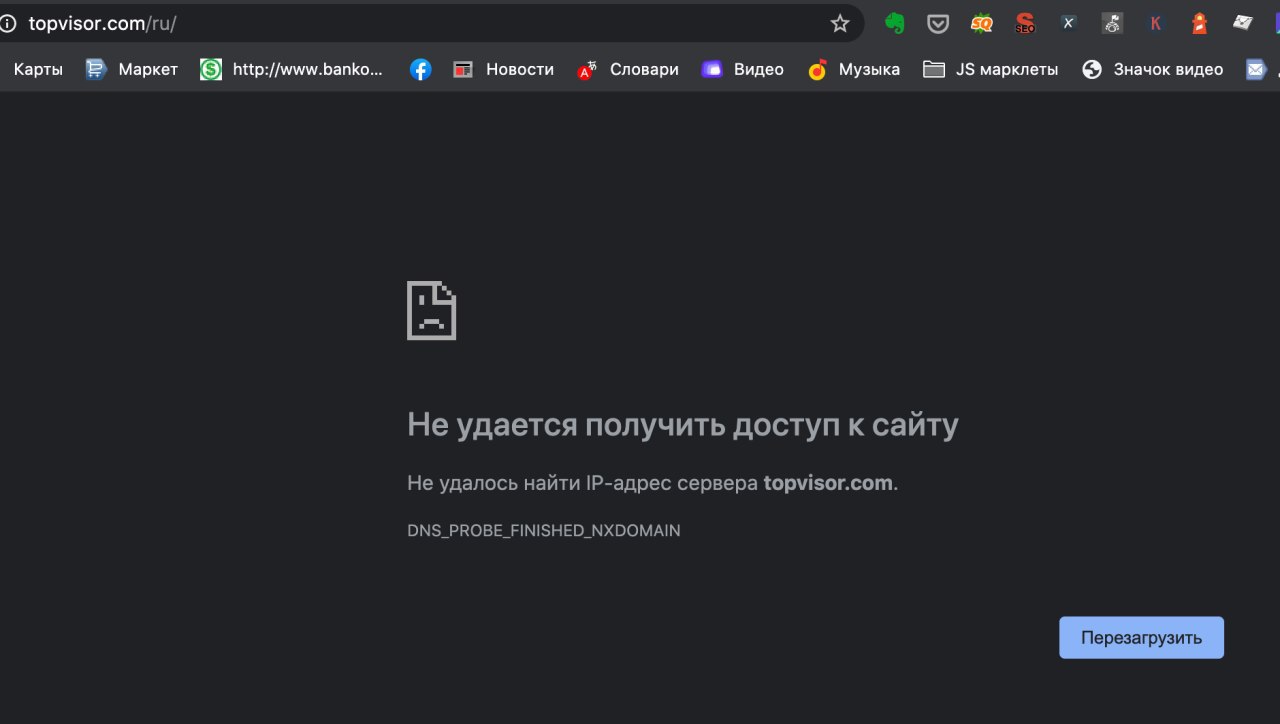
Task: Open the Маркет bookmark
Action: [132, 69]
